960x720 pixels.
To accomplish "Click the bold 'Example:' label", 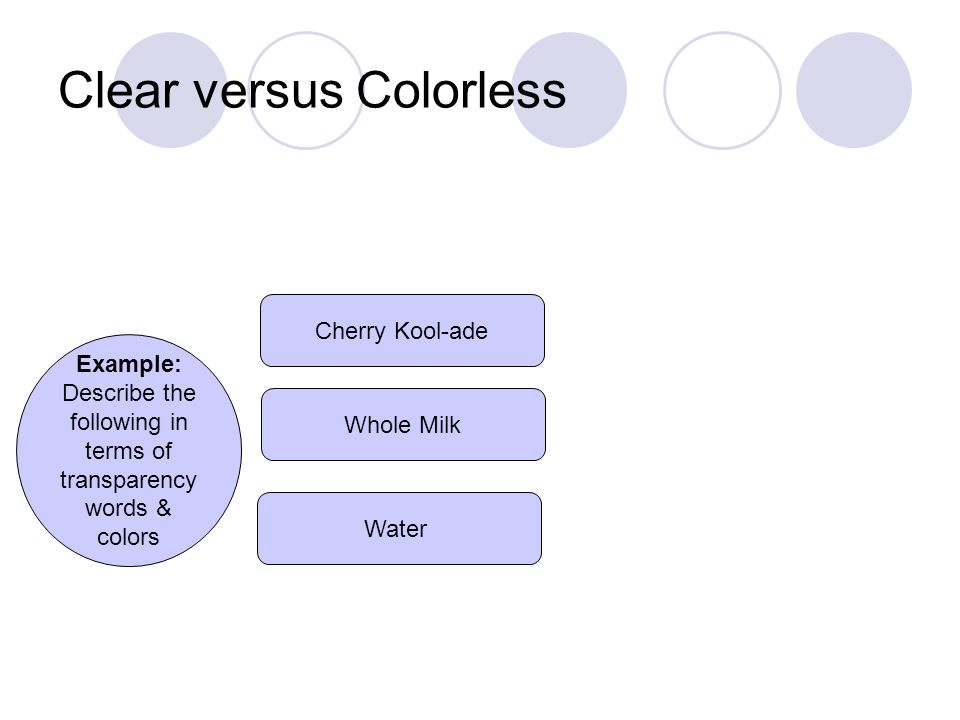I will (x=129, y=364).
